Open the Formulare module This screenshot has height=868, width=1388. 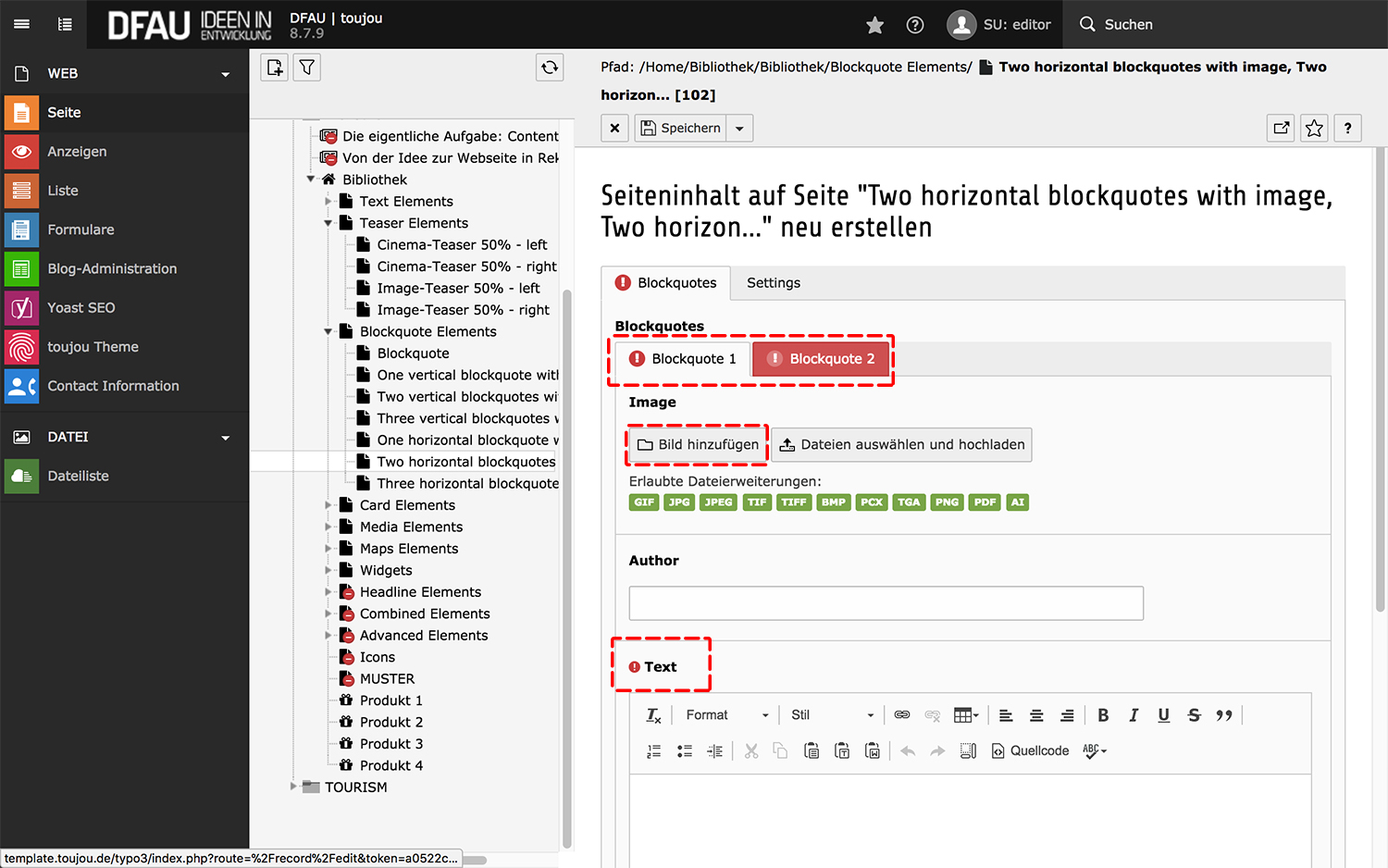pos(125,229)
